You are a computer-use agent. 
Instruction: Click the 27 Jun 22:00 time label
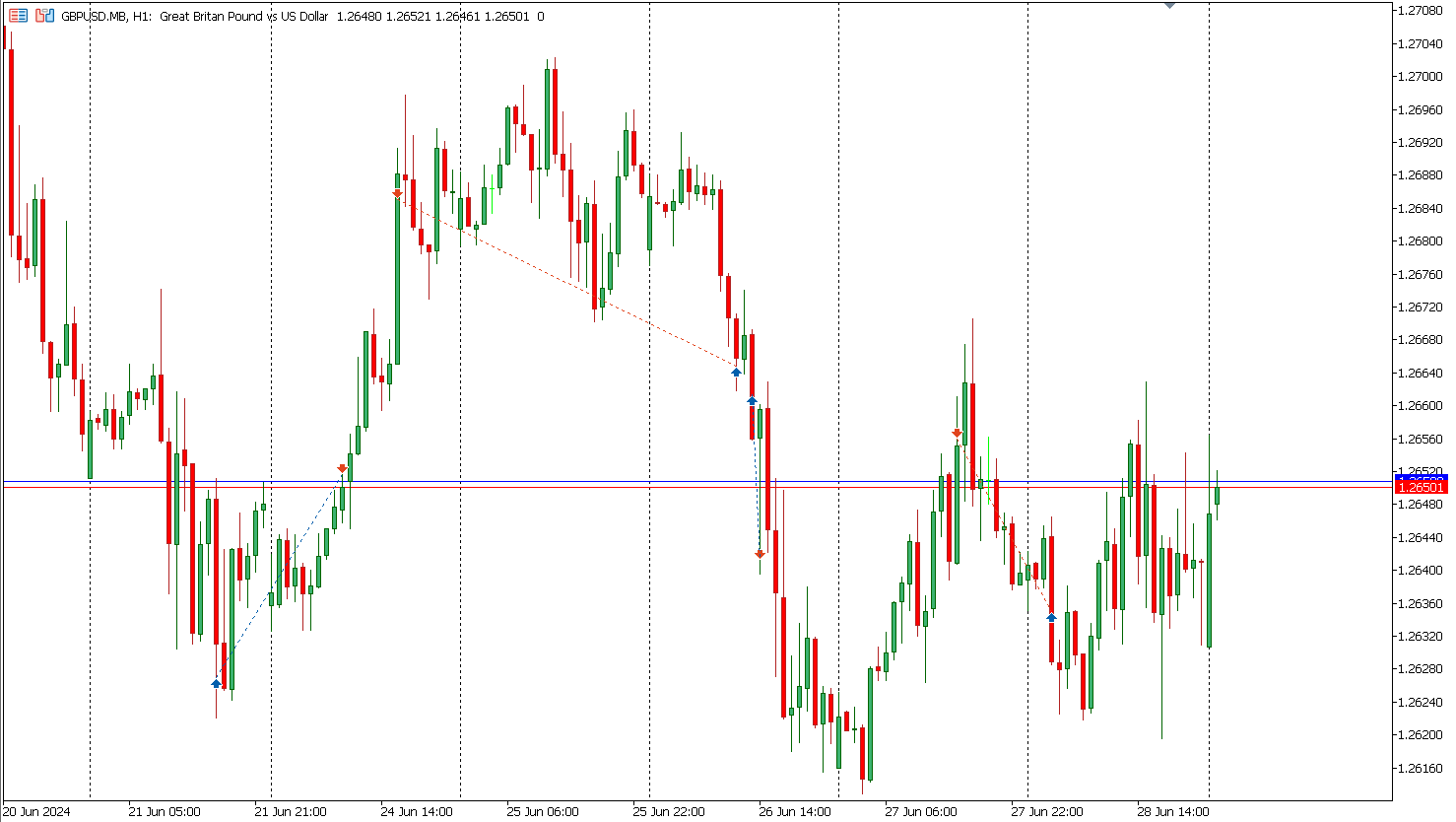[1047, 812]
